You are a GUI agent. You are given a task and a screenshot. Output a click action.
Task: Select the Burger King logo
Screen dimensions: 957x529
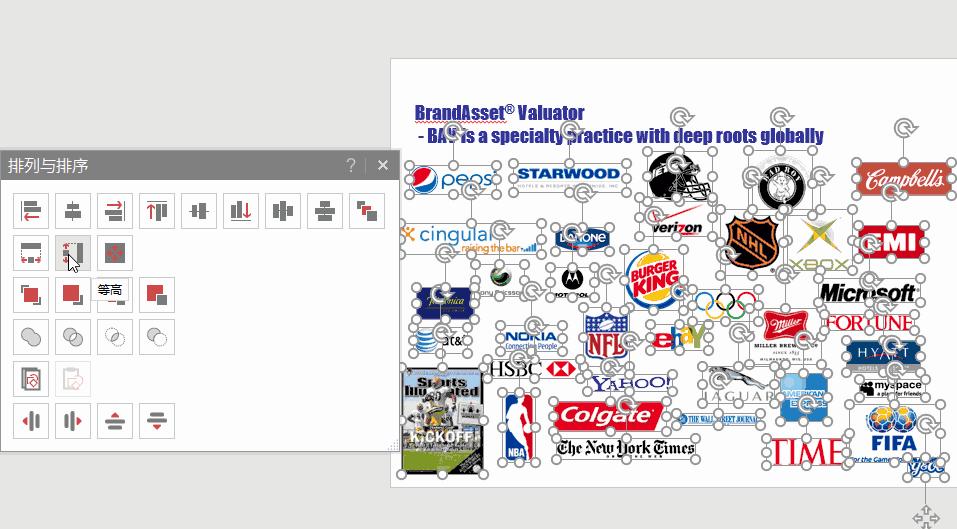tap(654, 281)
